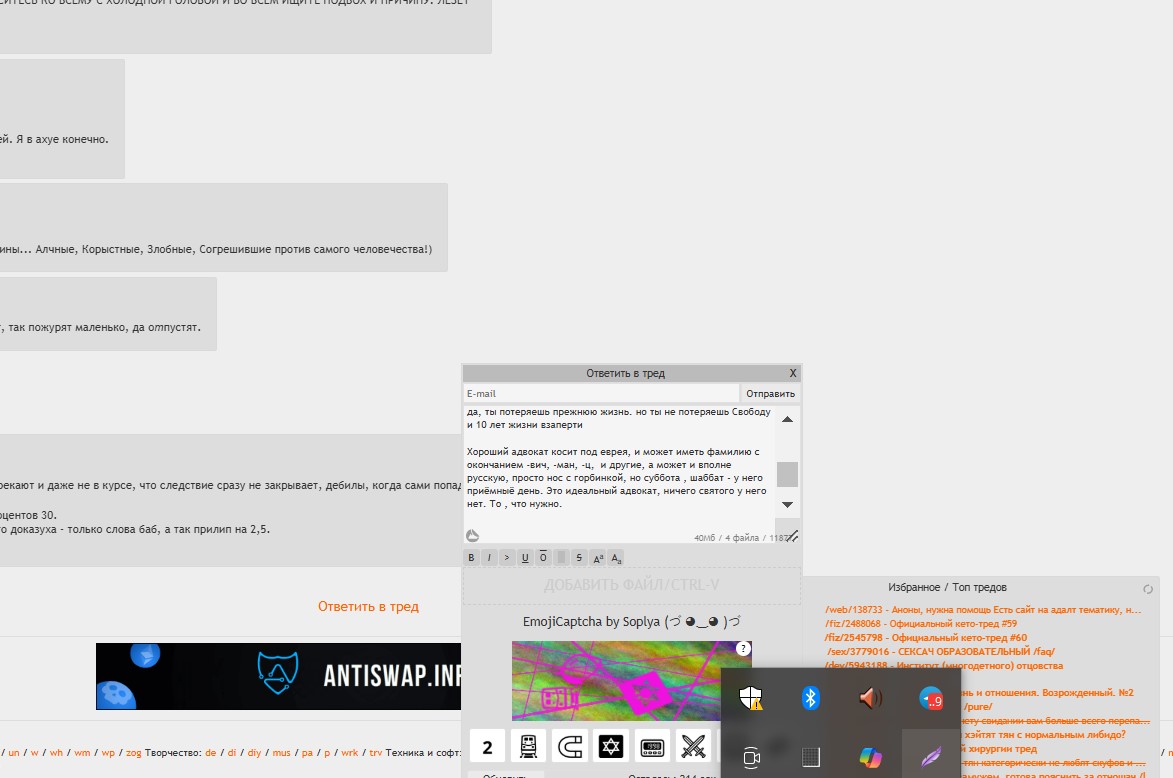This screenshot has width=1173, height=778.
Task: Open the w board link
Action: click(34, 753)
